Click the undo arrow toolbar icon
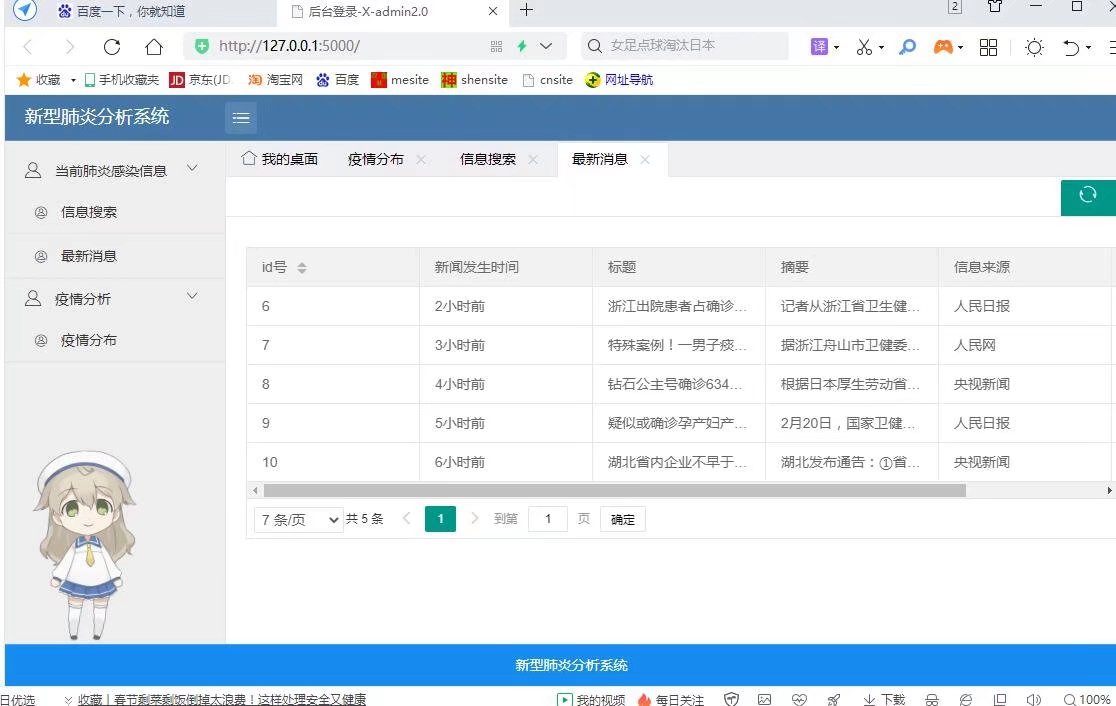 (1071, 47)
